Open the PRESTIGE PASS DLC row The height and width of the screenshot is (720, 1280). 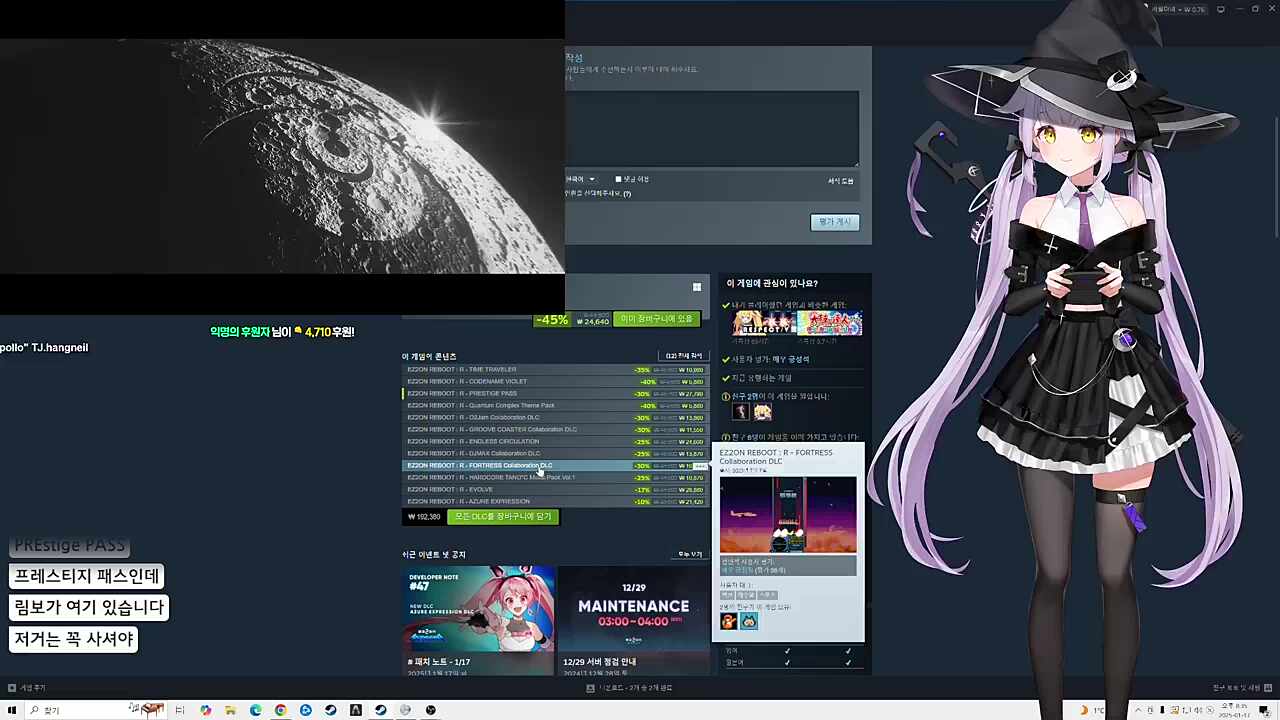(554, 393)
